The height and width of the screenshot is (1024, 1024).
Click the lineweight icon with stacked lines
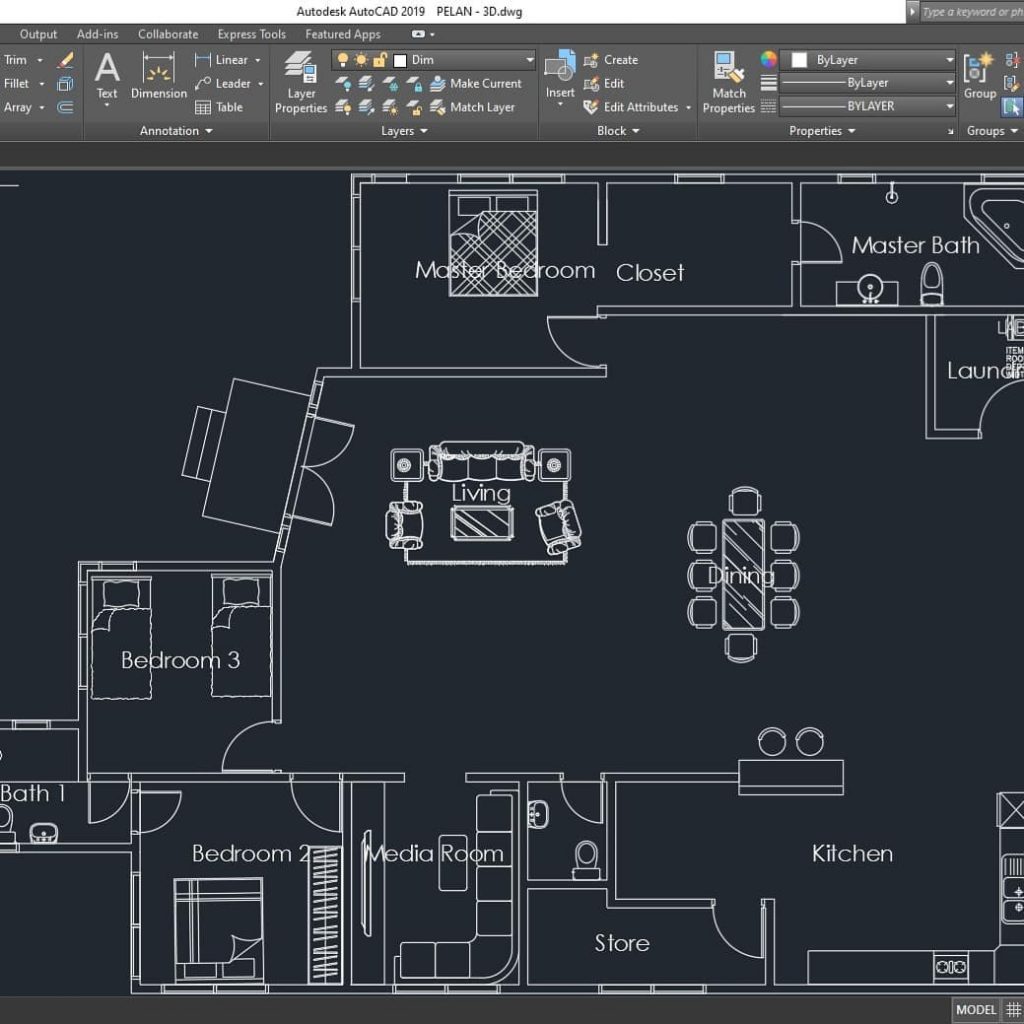coord(769,83)
